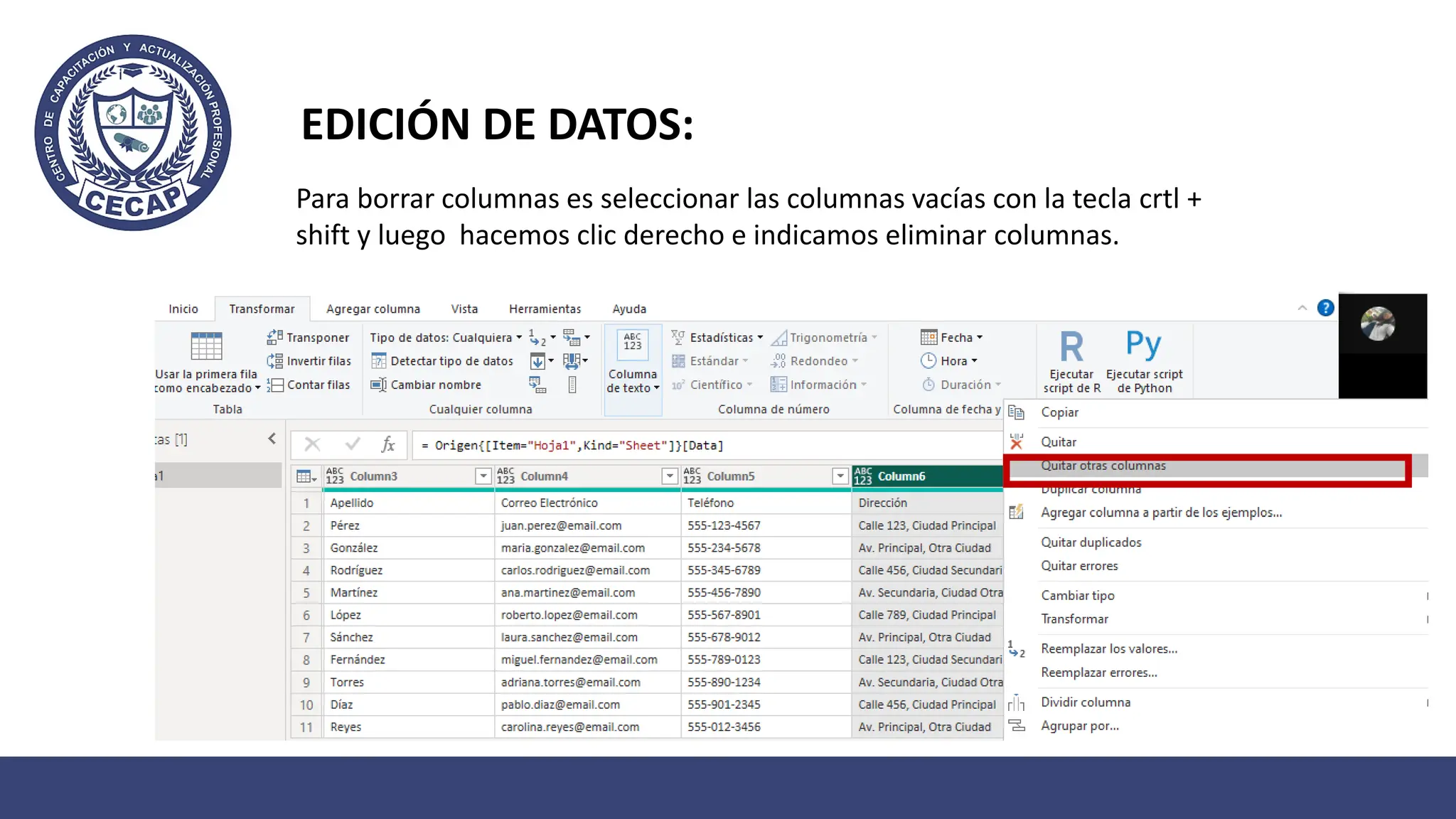Click Invertir filas
Viewport: 1456px width, 819px height.
[x=309, y=361]
